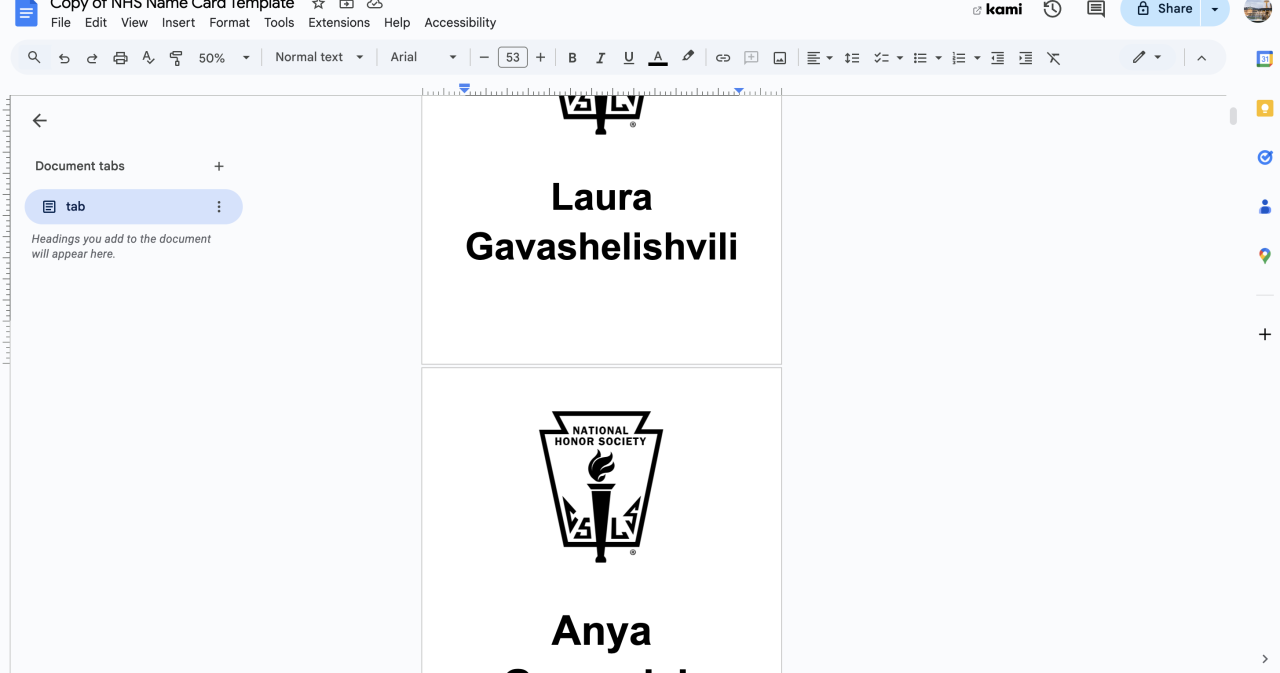This screenshot has width=1280, height=673.
Task: Open the Tools menu
Action: coord(279,22)
